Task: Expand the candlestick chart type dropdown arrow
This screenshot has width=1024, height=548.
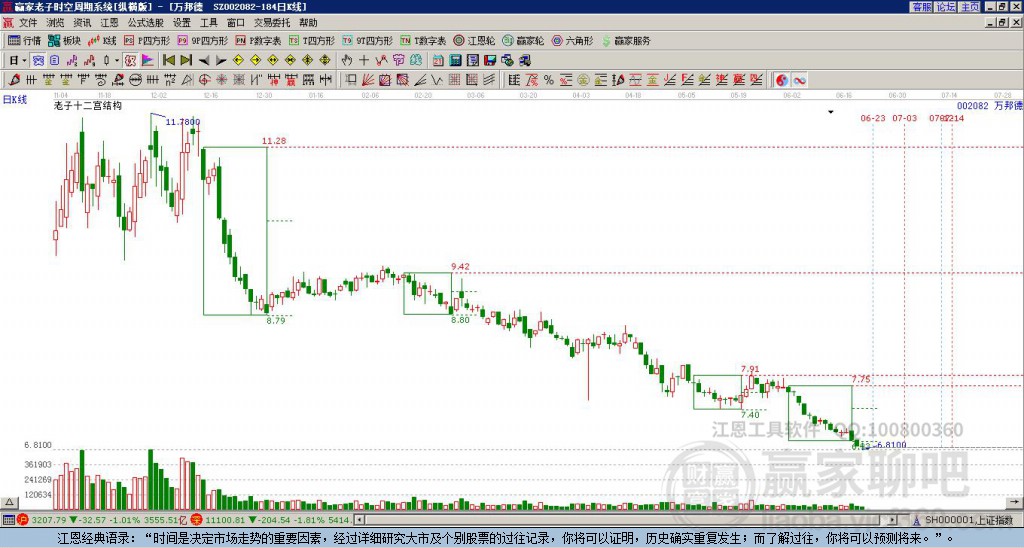Action: tap(117, 61)
